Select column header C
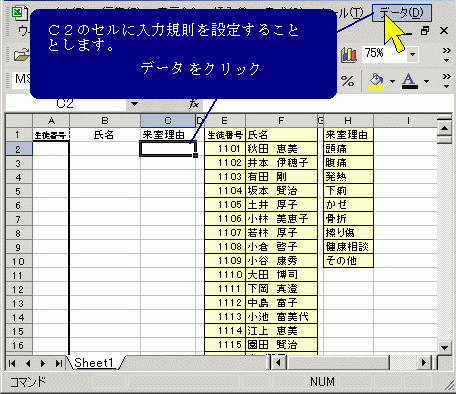Screen dimensions: 456x394 [x=168, y=121]
